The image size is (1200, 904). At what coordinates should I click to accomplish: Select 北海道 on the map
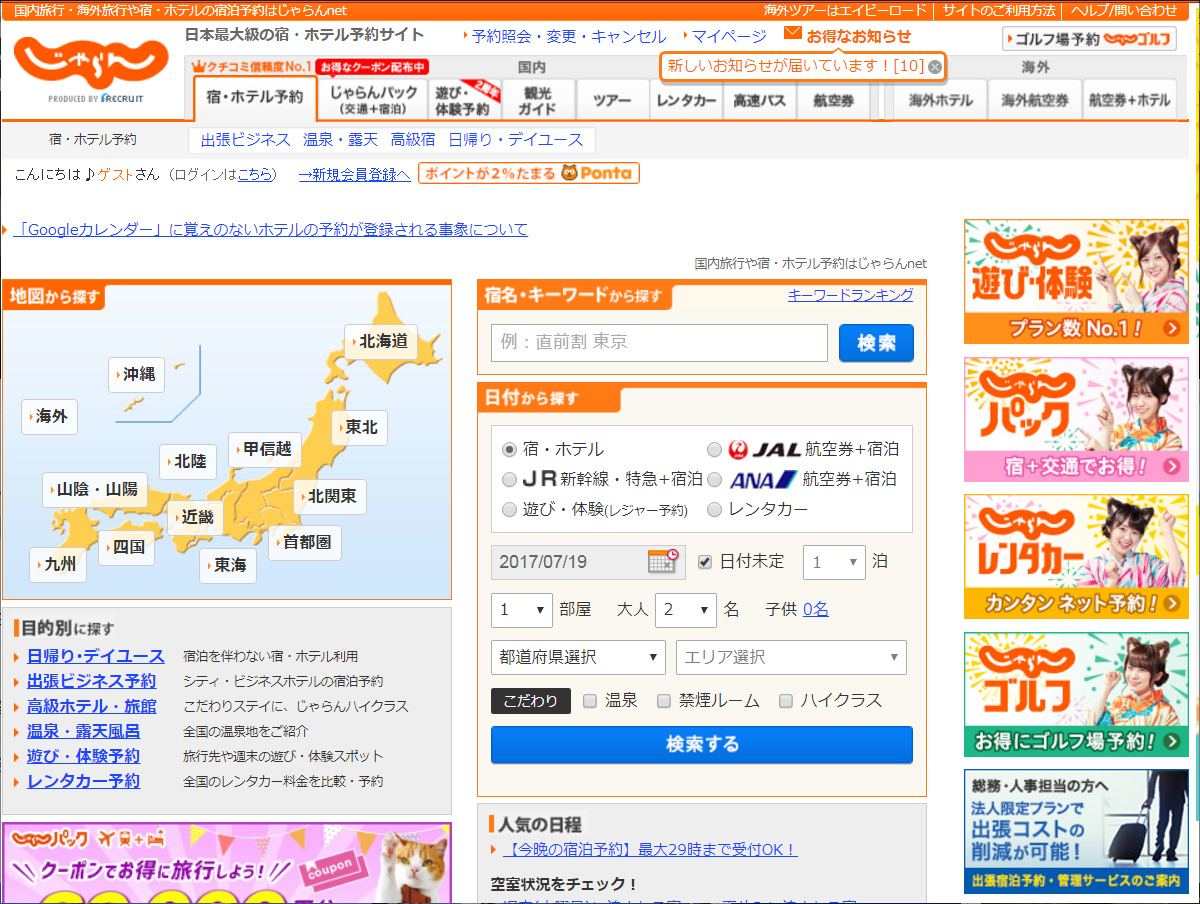coord(379,342)
